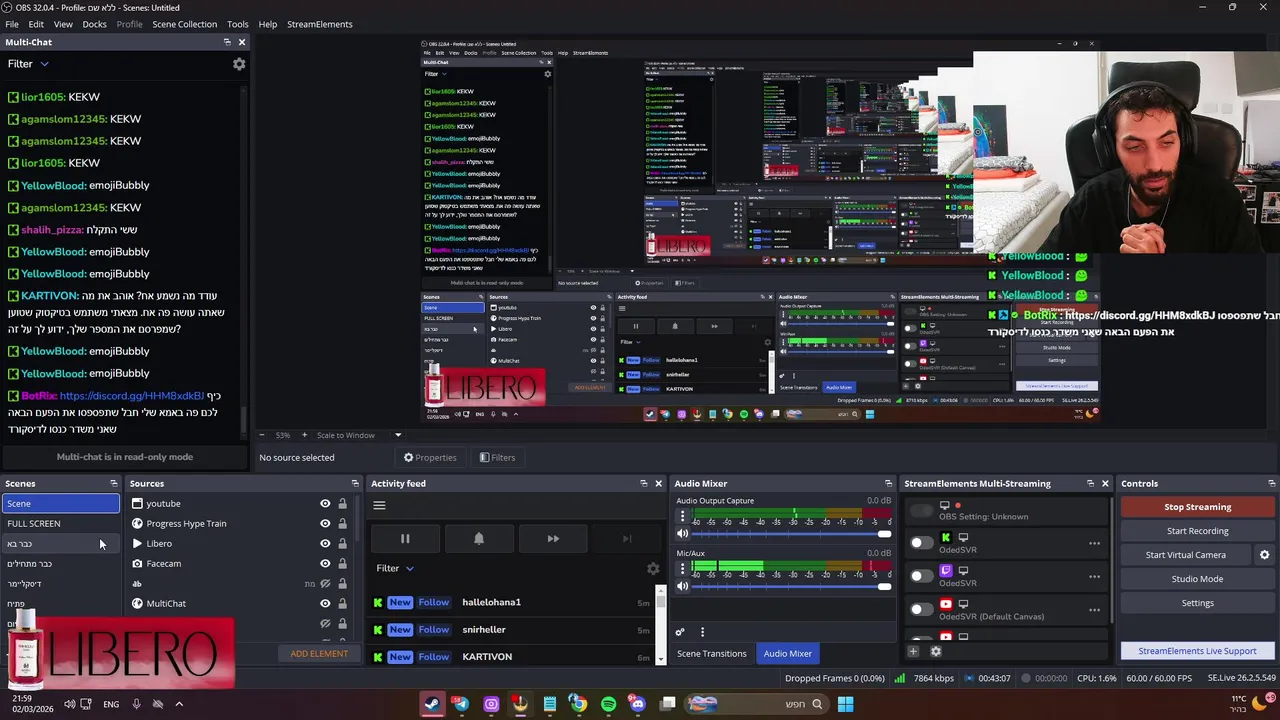This screenshot has height=720, width=1280.
Task: Mute the Mic/Aux speaker icon
Action: 683,587
